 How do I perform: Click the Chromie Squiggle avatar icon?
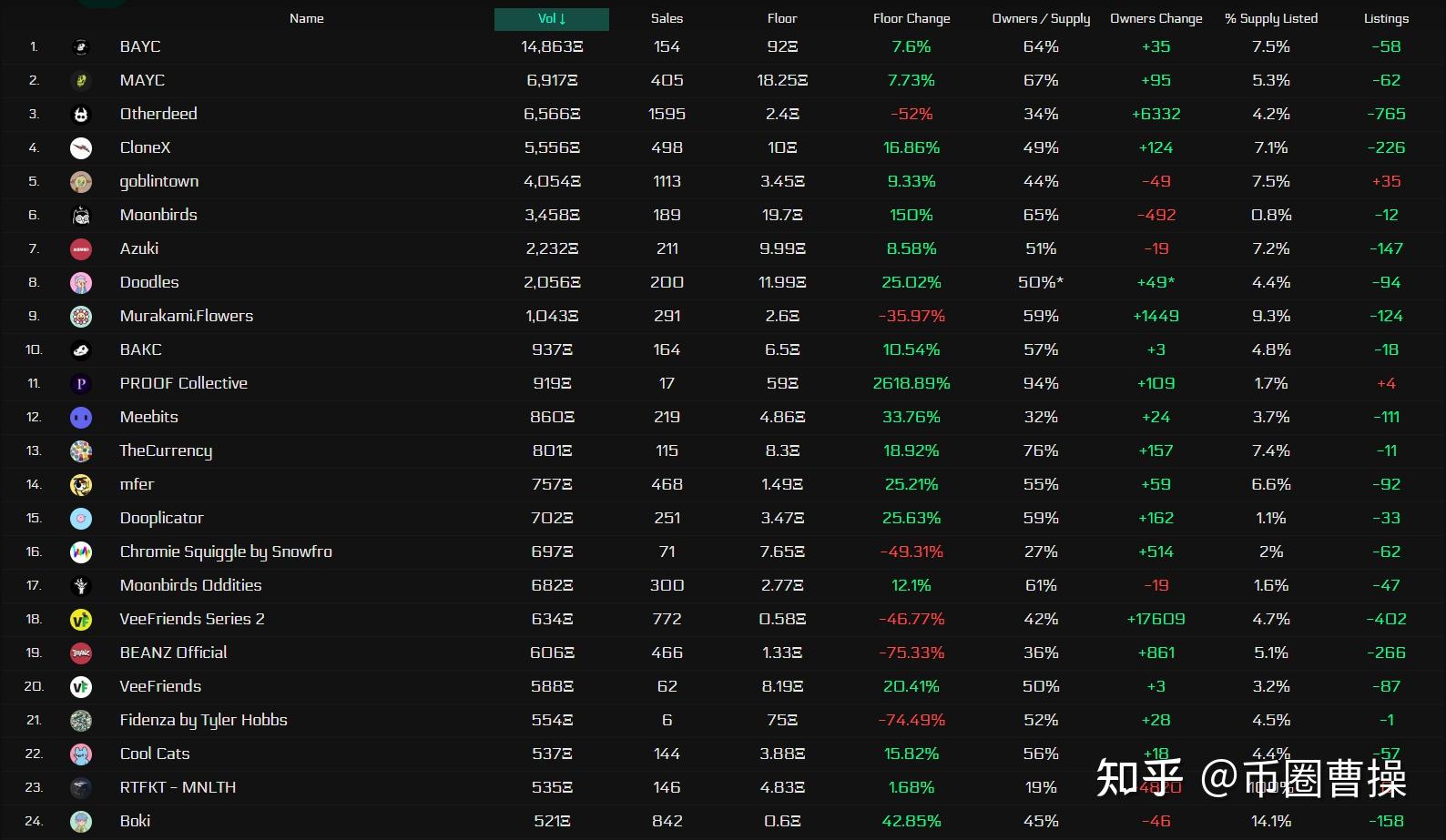point(81,552)
